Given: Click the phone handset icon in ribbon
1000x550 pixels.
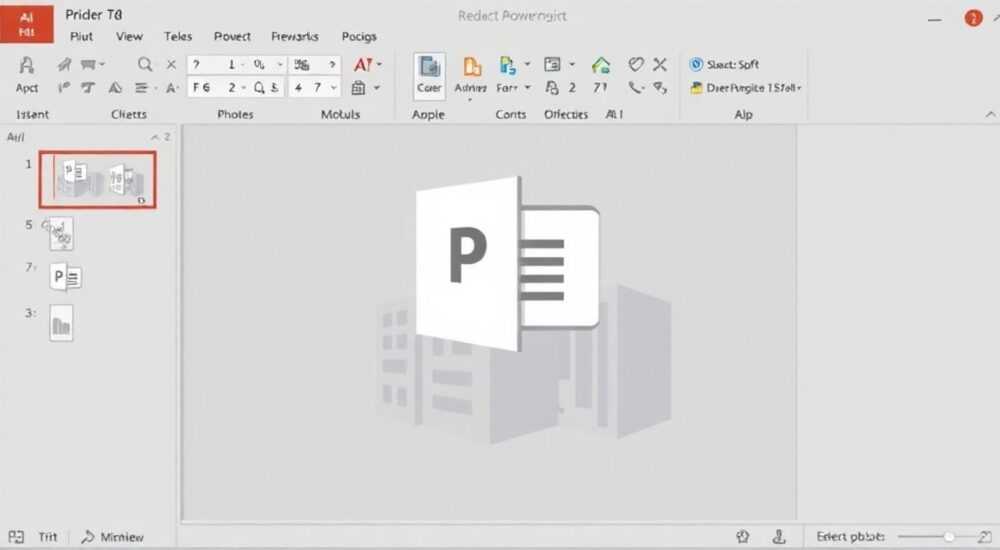Looking at the screenshot, I should tap(635, 87).
